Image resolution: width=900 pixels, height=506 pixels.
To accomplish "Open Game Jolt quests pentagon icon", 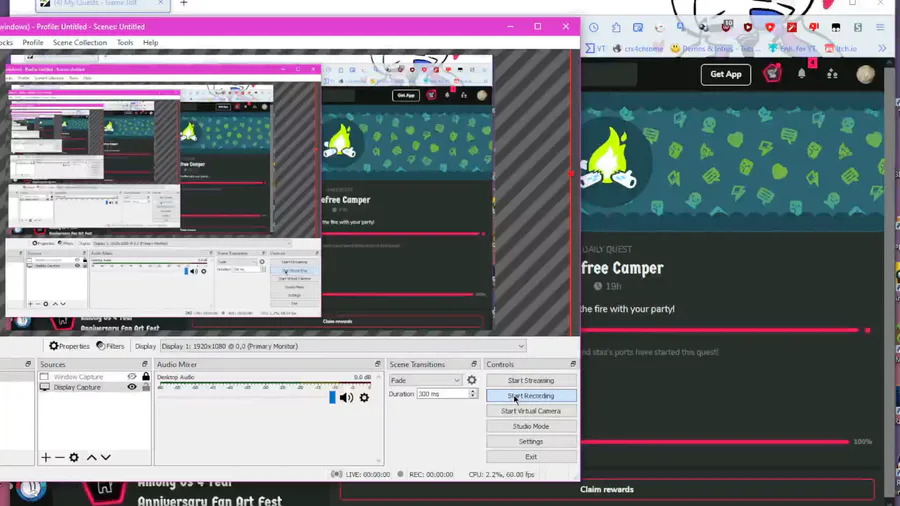I will [772, 73].
